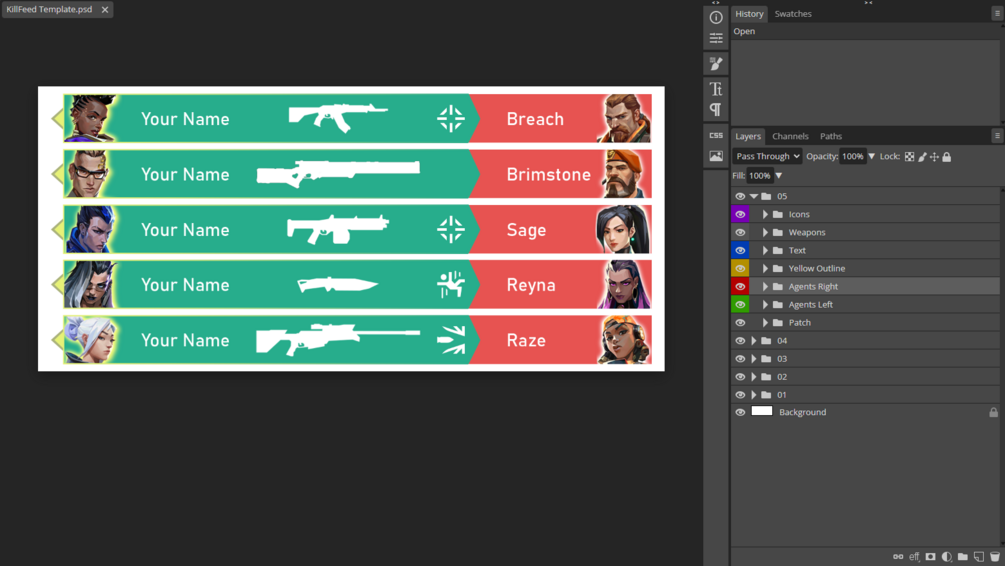Hide the Text folder (blue eye)
1005x566 pixels.
click(740, 250)
